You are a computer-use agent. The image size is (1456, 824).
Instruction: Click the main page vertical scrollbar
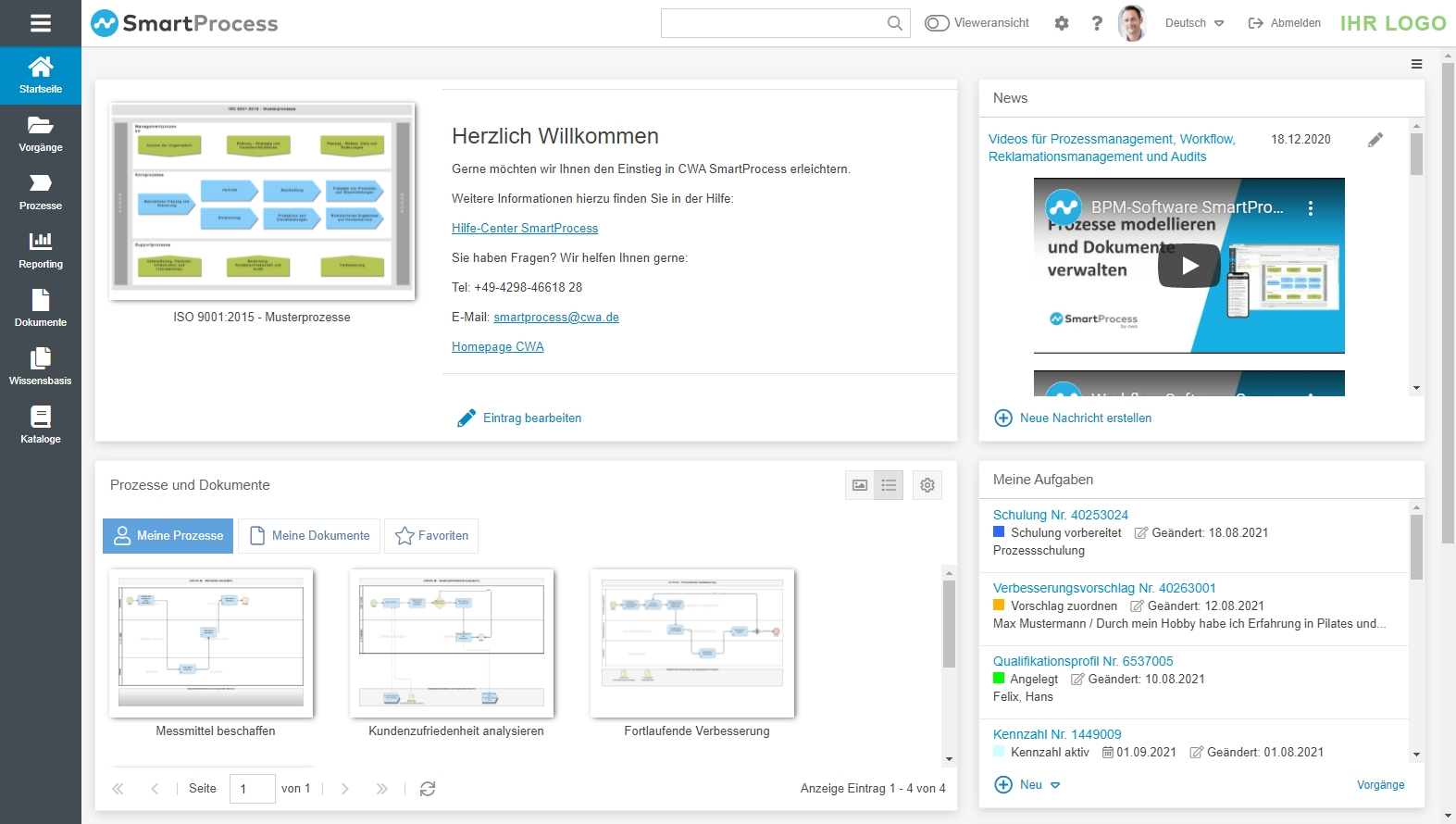(x=1448, y=303)
